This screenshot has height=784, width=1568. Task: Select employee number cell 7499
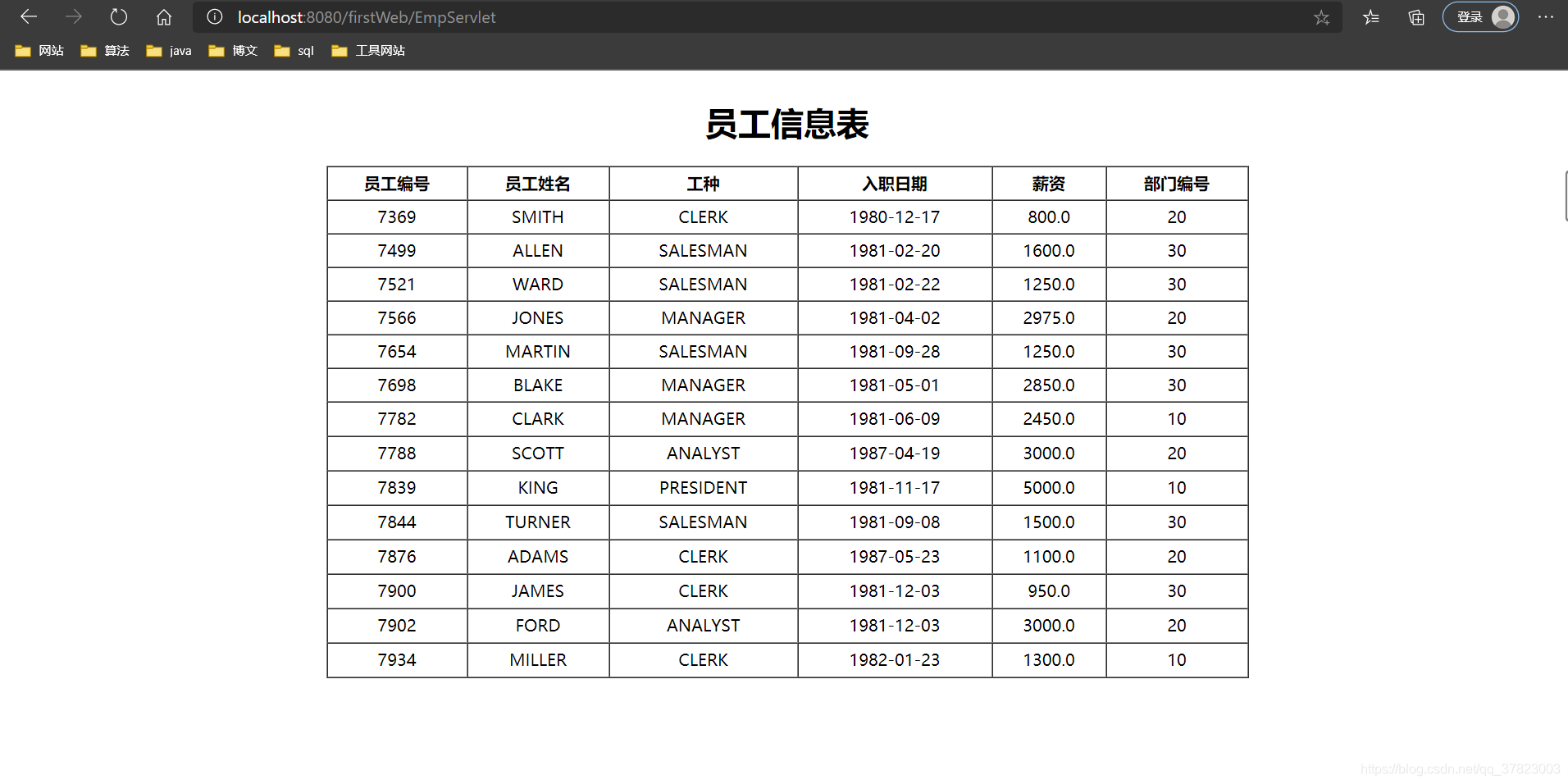click(397, 251)
